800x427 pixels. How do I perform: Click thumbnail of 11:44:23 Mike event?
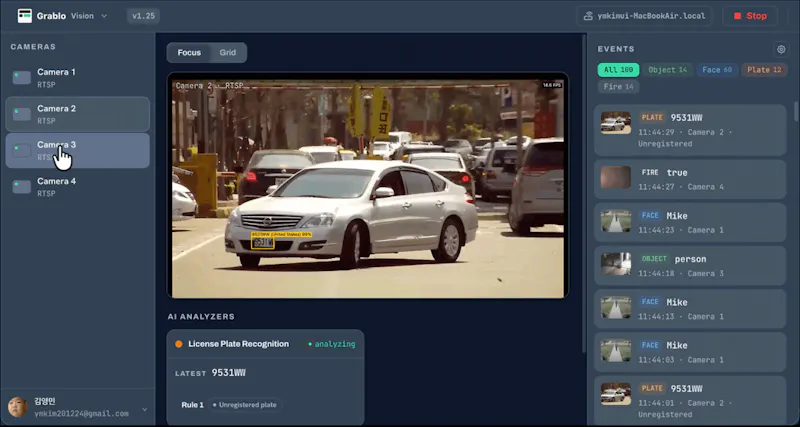(x=616, y=221)
